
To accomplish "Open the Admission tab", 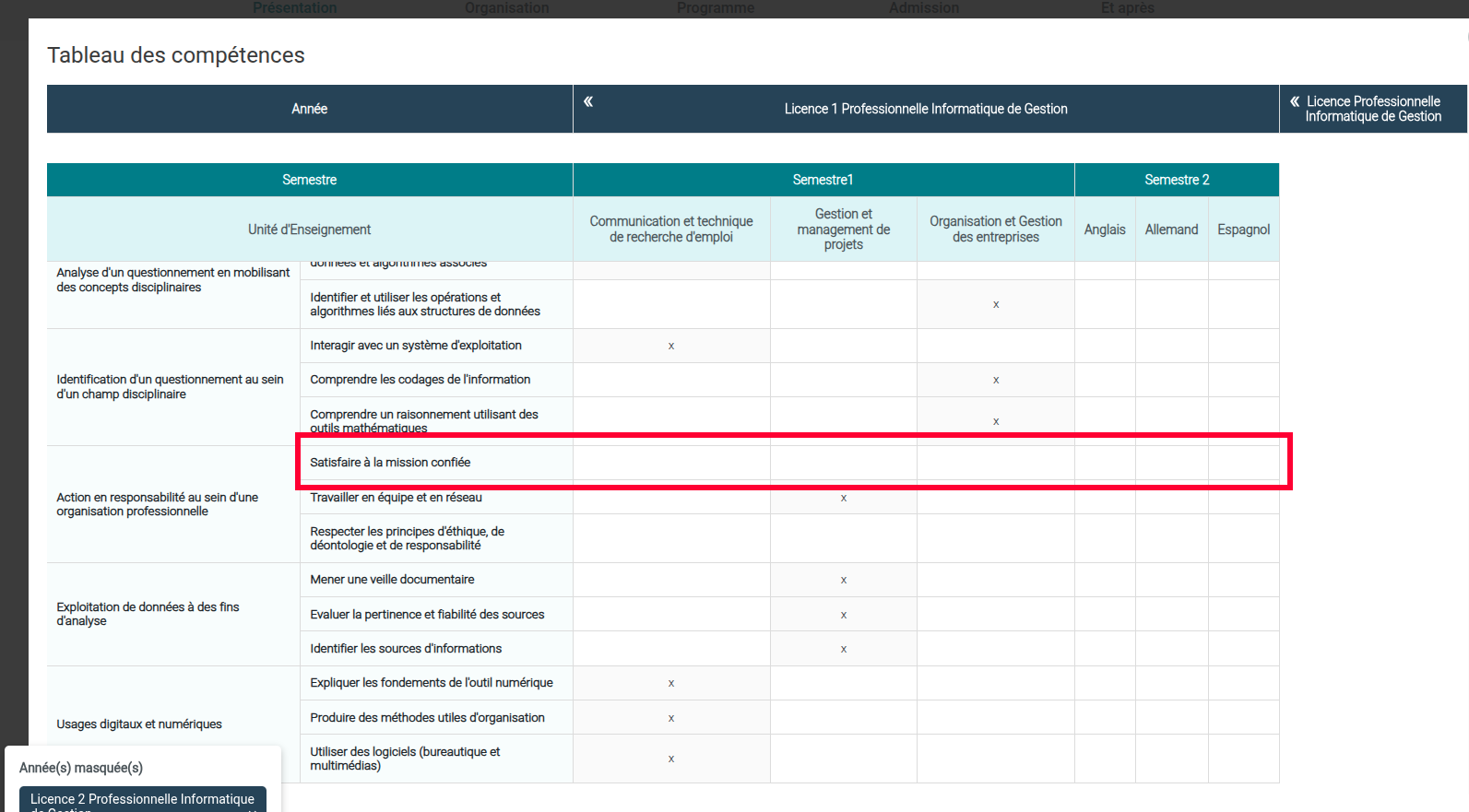I will pyautogui.click(x=923, y=8).
